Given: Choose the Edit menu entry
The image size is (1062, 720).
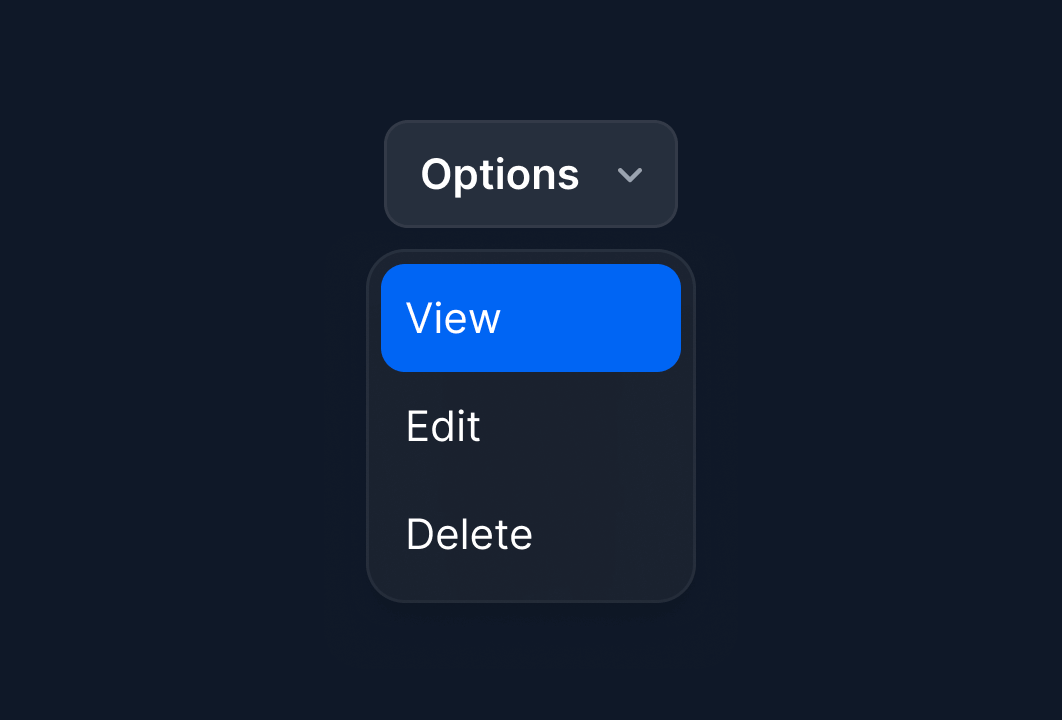Looking at the screenshot, I should click(531, 426).
